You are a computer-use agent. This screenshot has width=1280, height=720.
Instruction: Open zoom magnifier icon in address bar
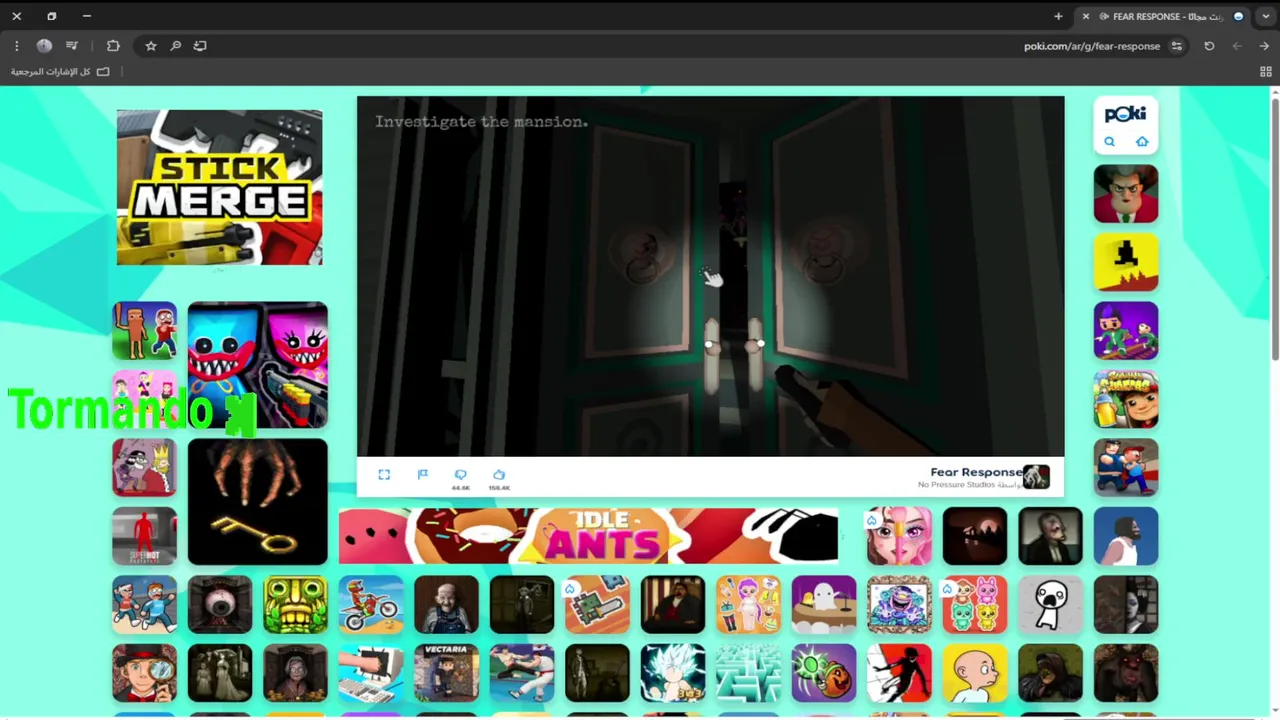(175, 46)
